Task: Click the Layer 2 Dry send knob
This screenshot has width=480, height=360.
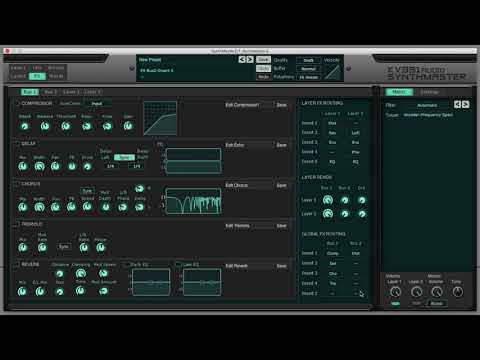Action: (x=362, y=214)
